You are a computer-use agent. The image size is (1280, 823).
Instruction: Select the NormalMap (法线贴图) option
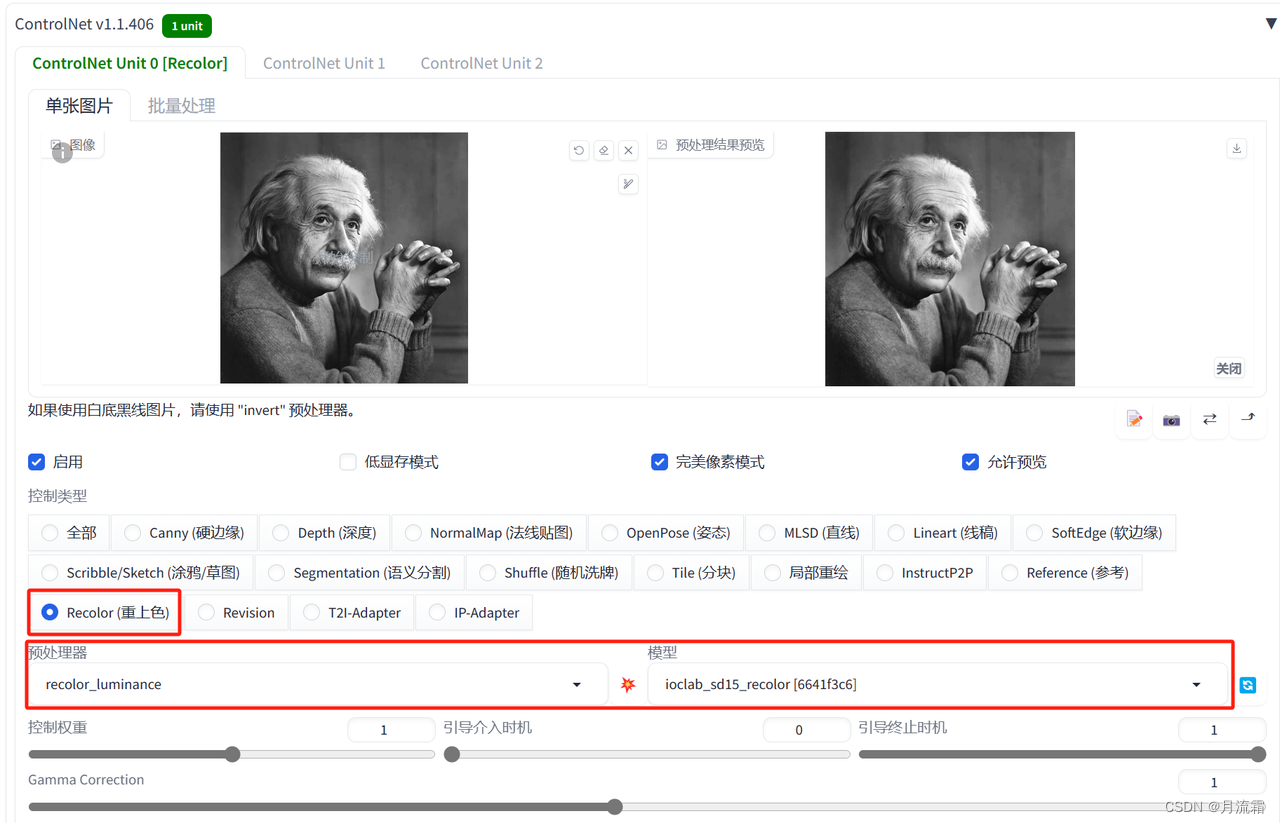tap(488, 533)
